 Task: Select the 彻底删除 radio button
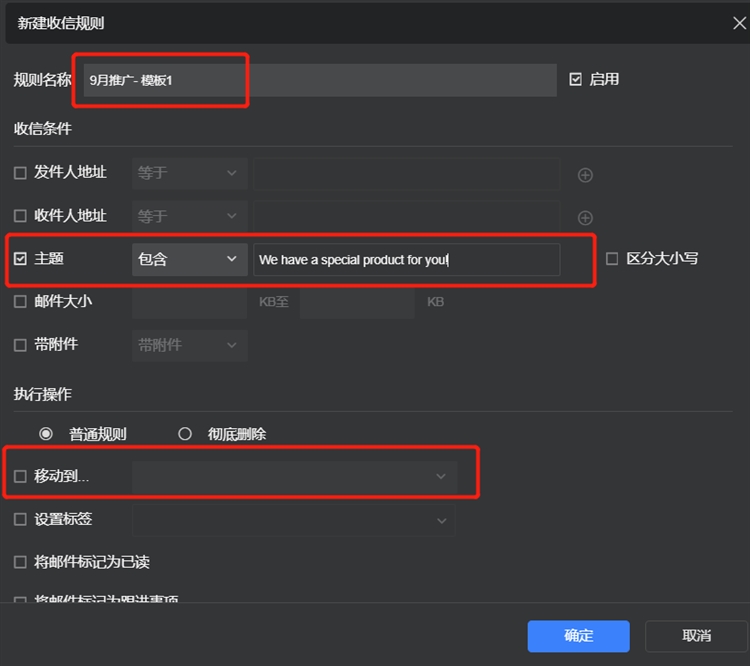tap(185, 434)
